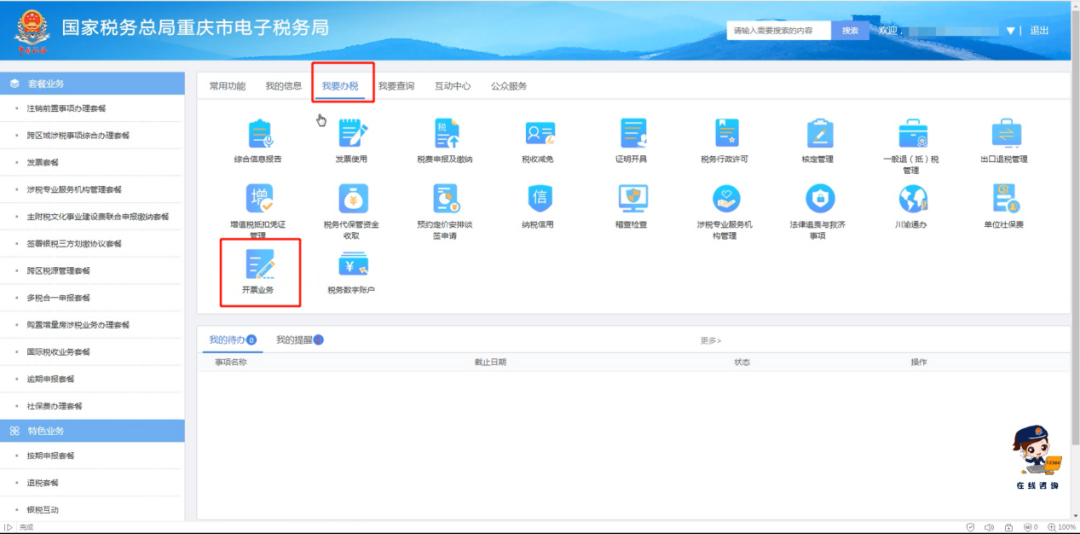
Task: Open 发票套餐 in sidebar
Action: pyautogui.click(x=43, y=162)
